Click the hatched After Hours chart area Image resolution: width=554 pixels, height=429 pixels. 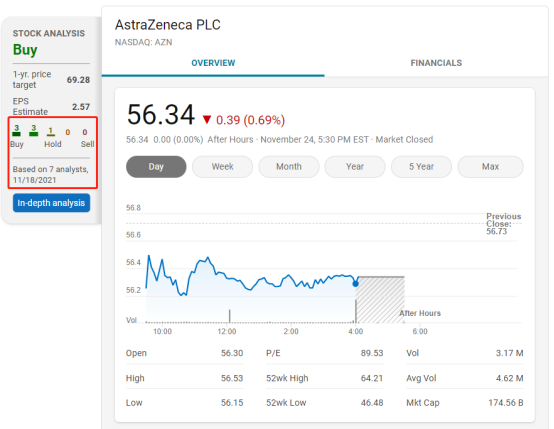pos(380,300)
